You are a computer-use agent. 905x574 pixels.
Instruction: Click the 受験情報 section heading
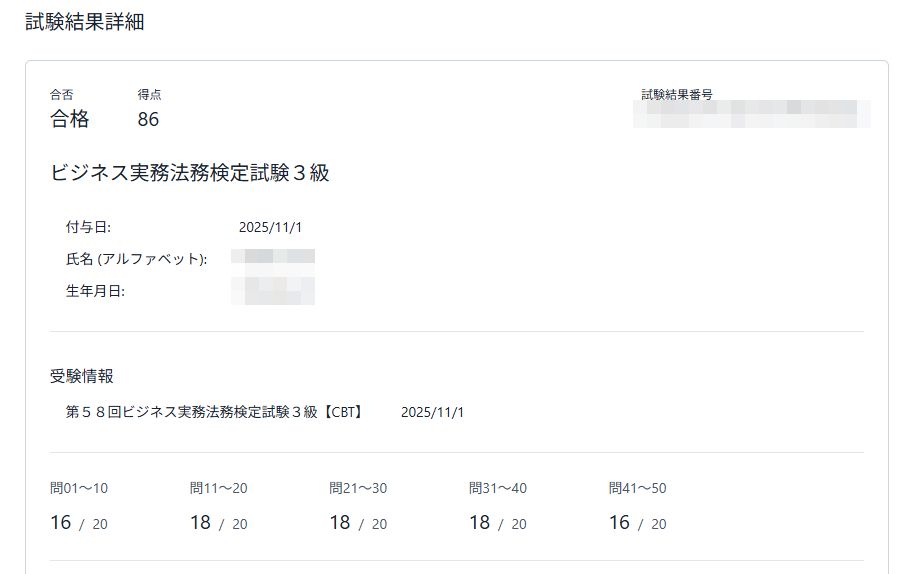(82, 376)
